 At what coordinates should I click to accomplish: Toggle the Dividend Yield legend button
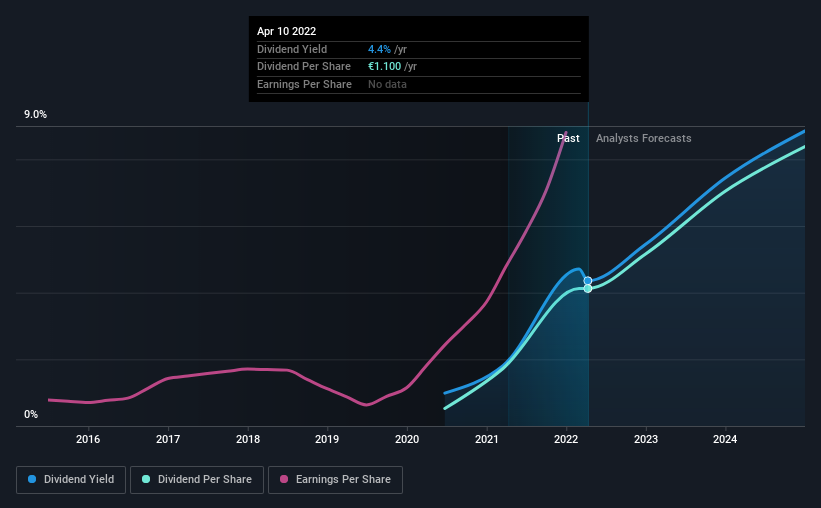(x=71, y=480)
